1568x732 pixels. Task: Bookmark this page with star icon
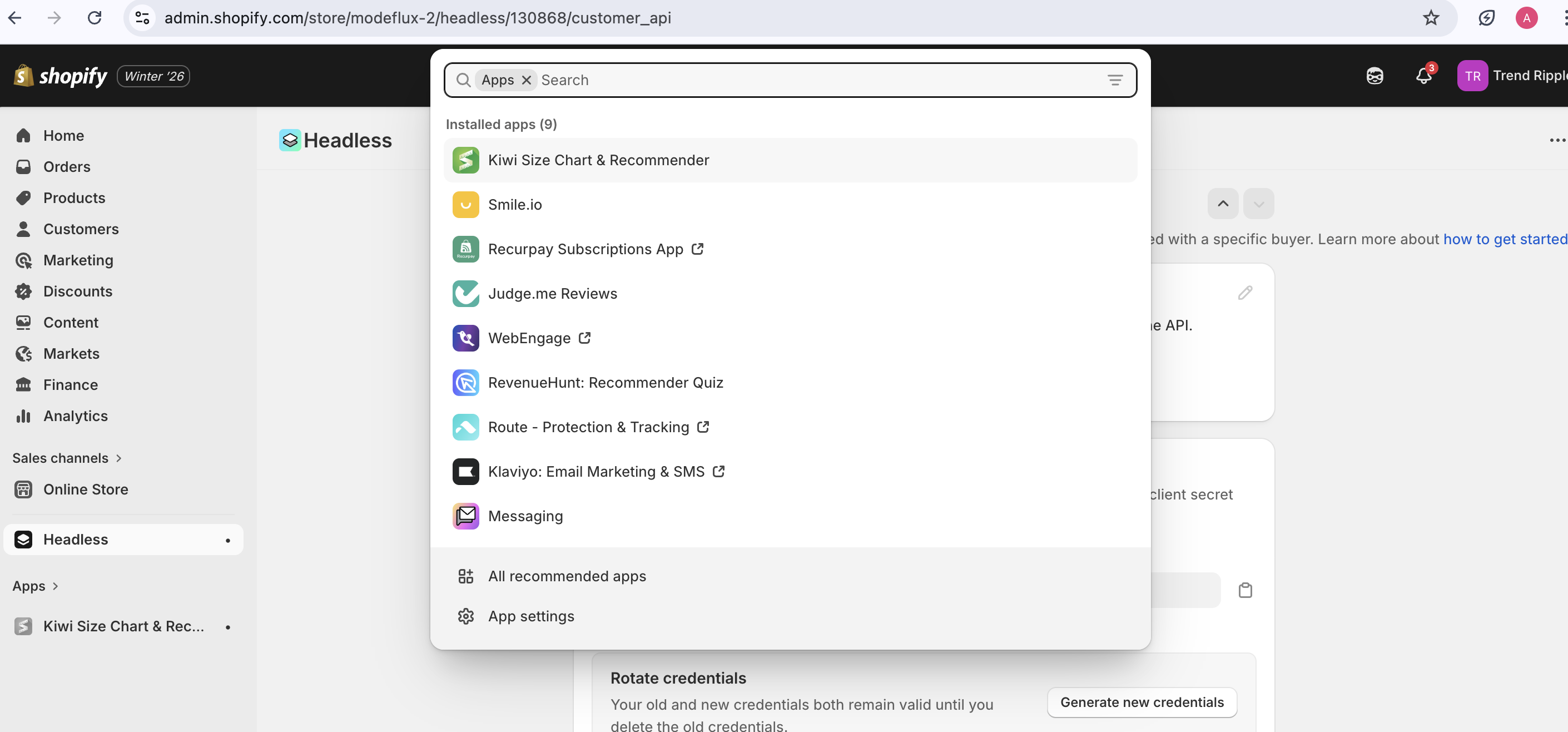click(x=1431, y=18)
